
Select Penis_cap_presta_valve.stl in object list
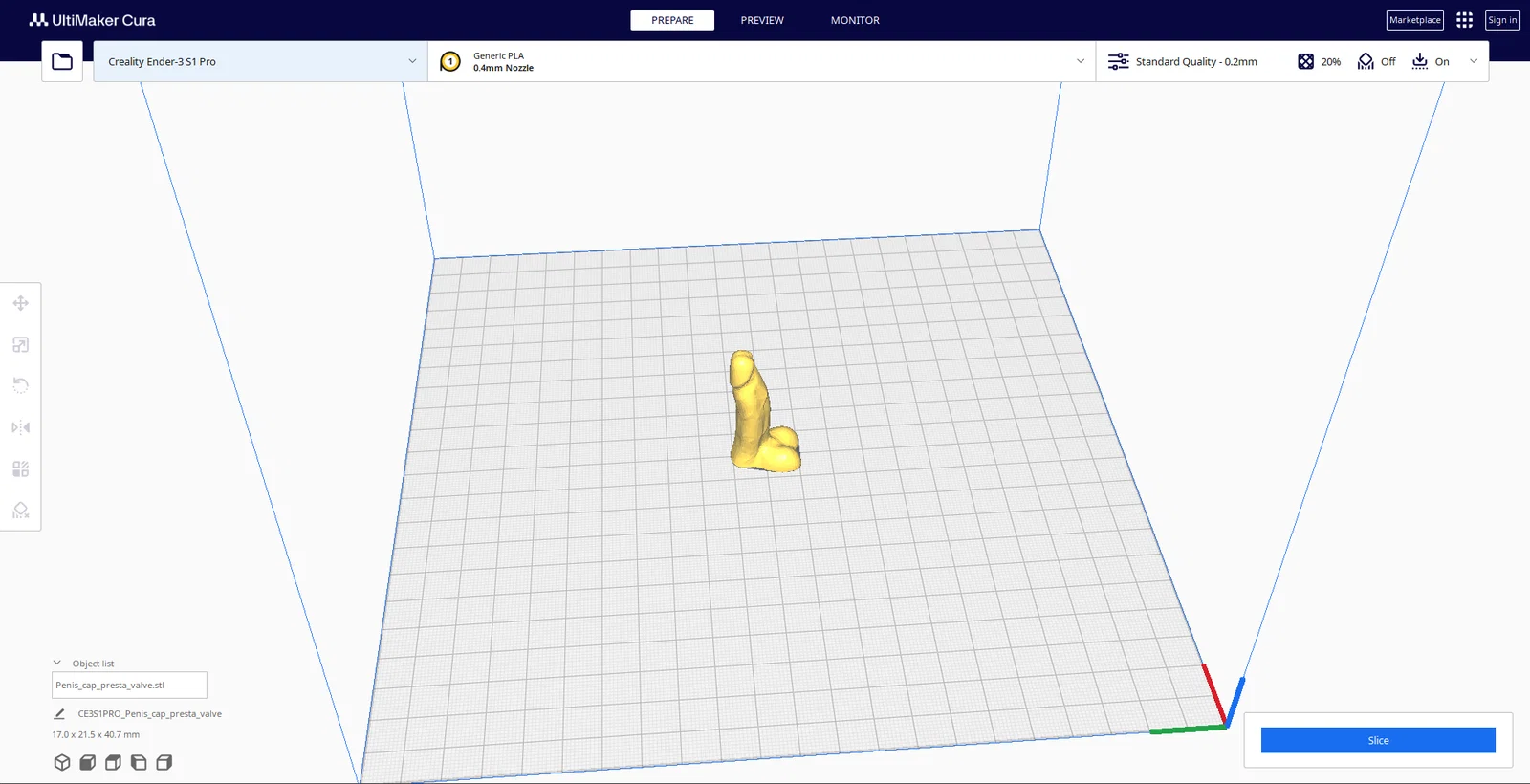[129, 685]
